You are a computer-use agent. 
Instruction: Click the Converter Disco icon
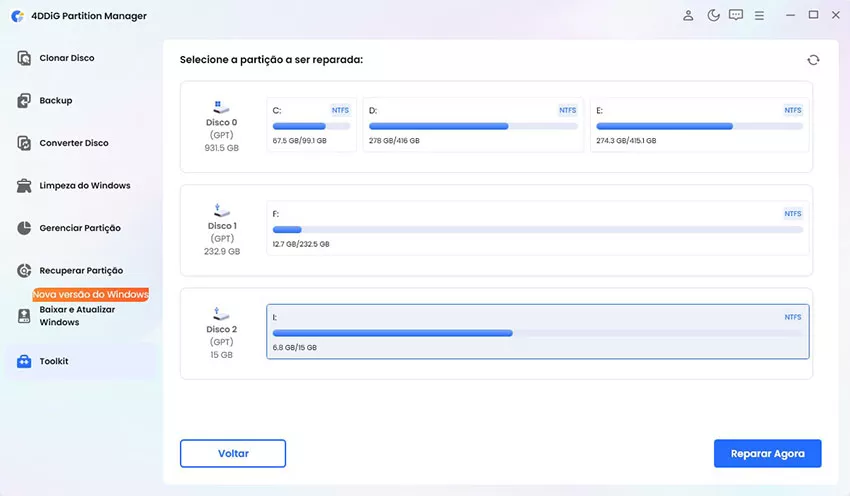(x=24, y=143)
